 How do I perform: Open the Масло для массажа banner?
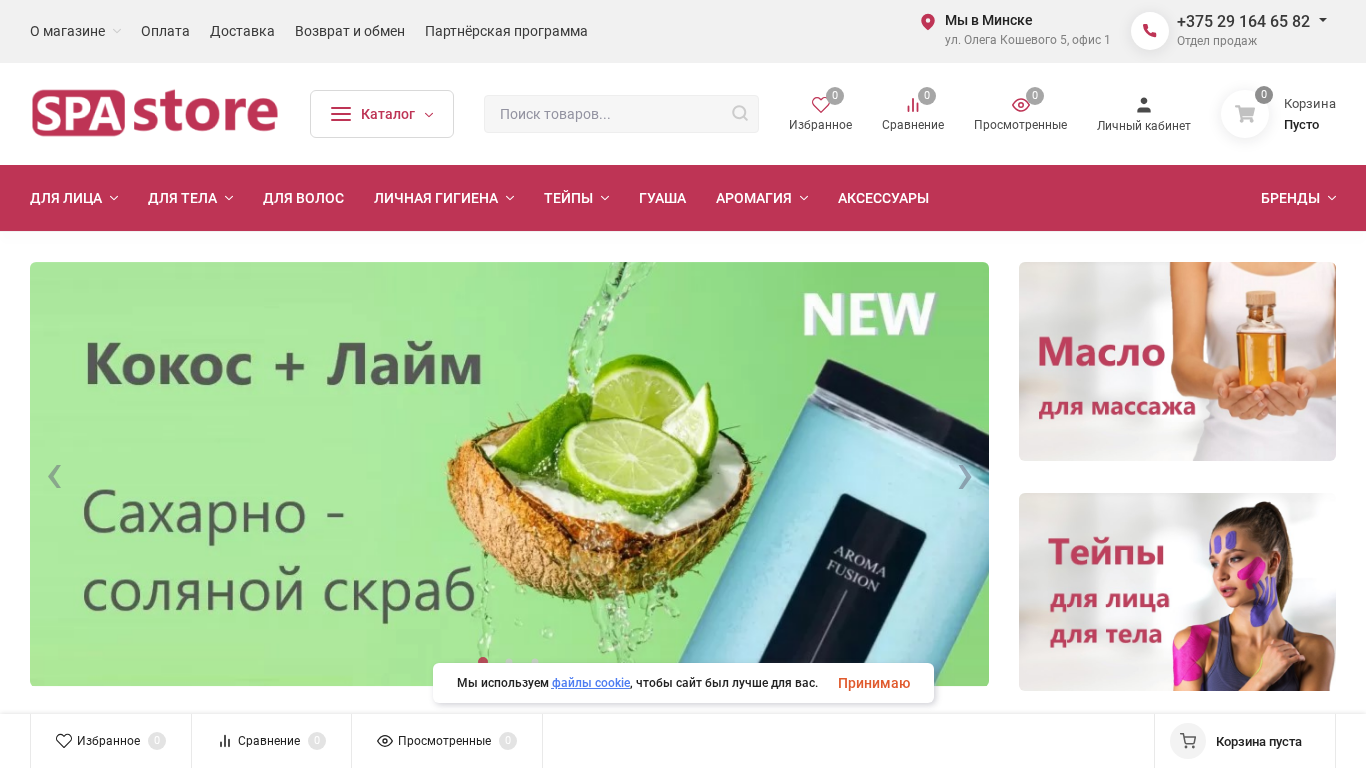coord(1177,361)
